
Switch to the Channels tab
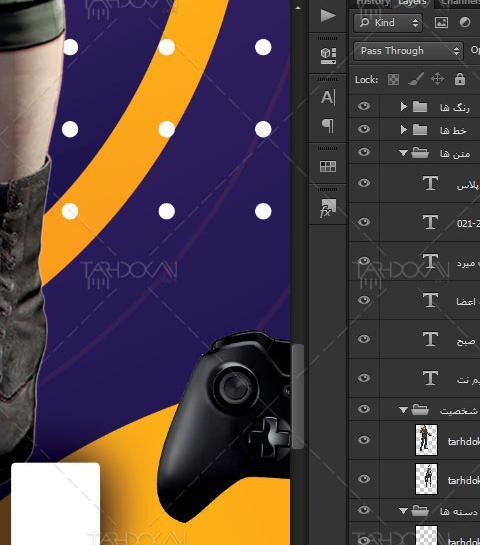460,3
